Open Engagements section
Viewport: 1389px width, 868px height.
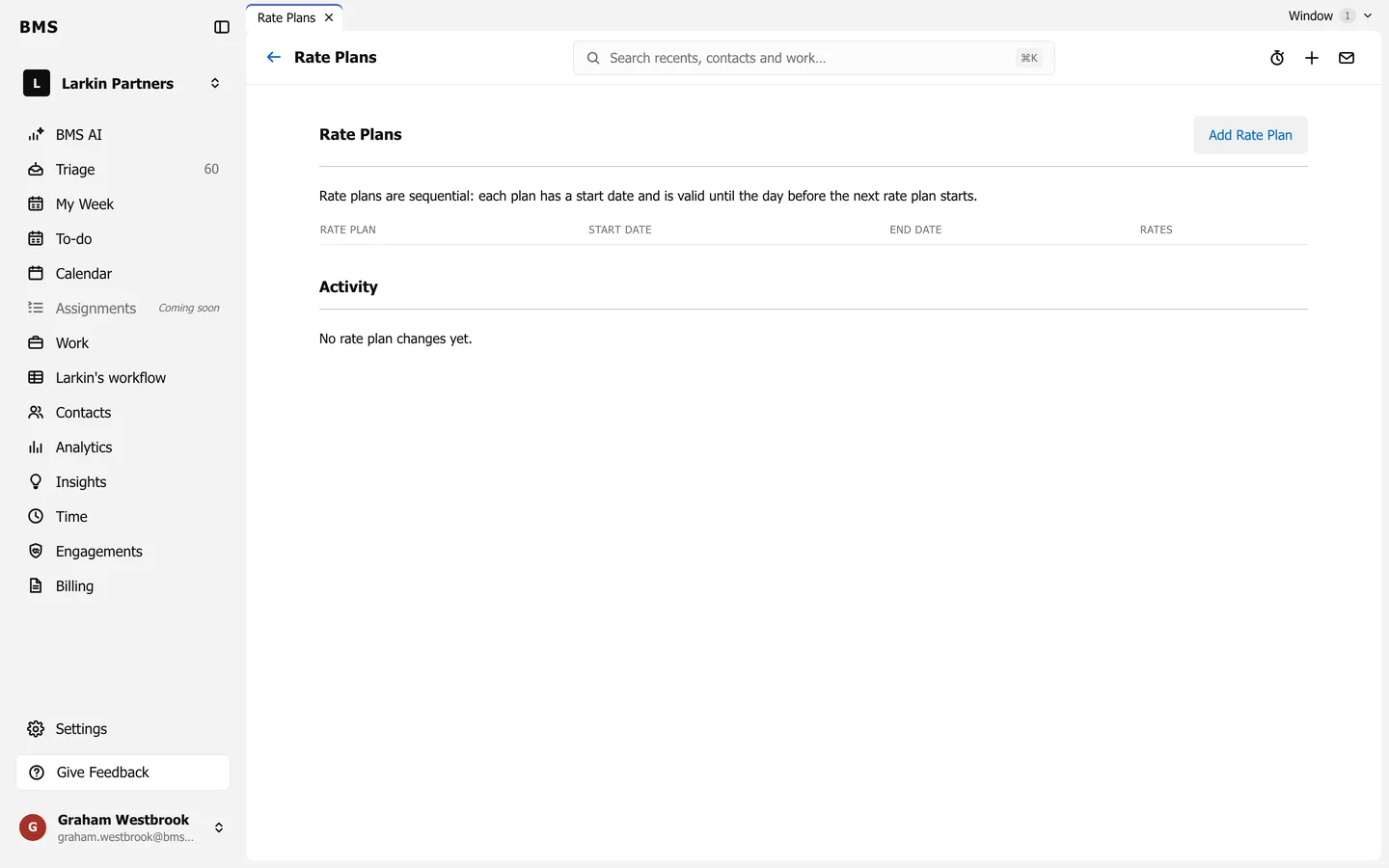pos(123,551)
